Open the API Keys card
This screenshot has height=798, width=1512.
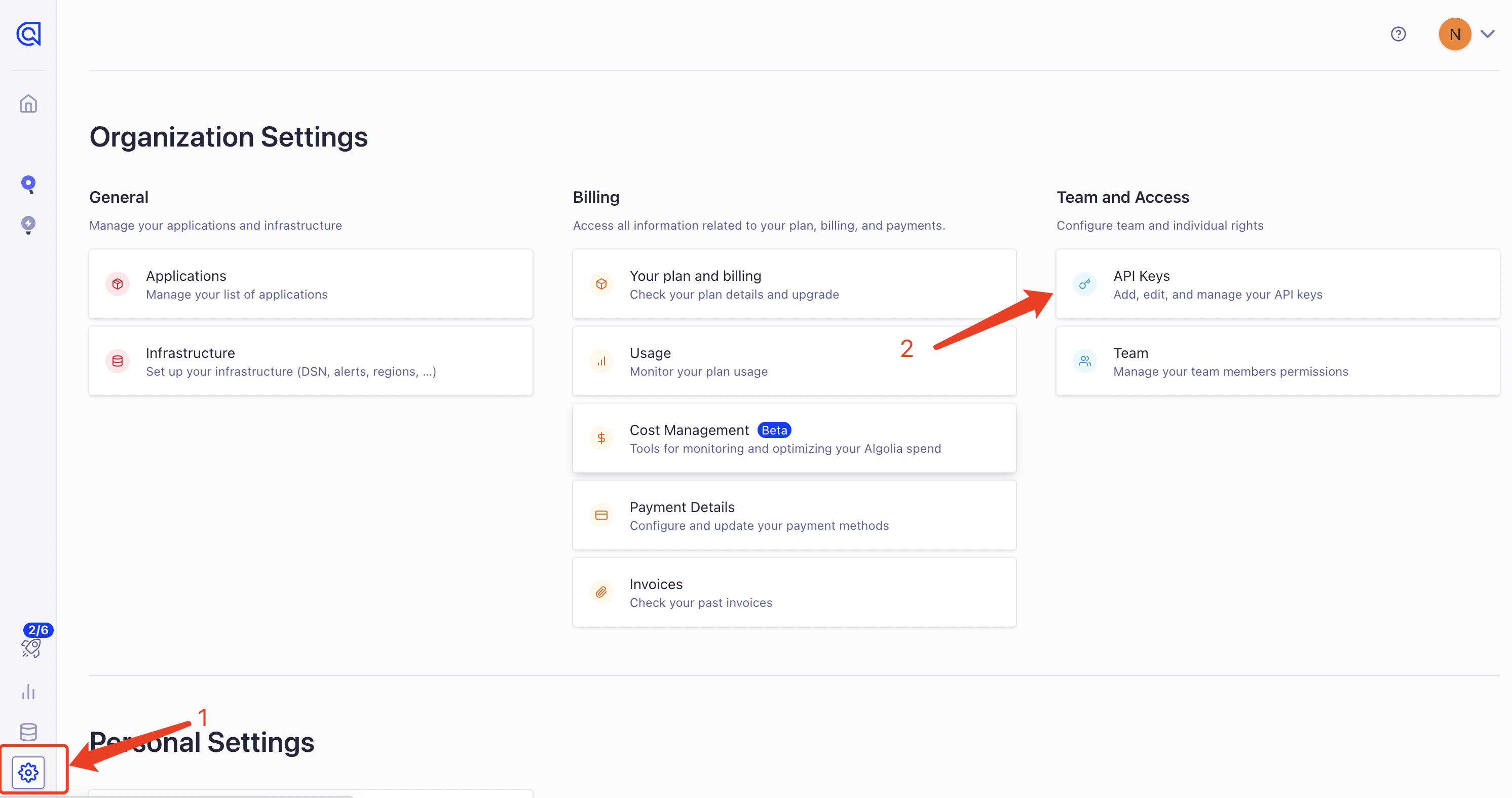[1277, 284]
